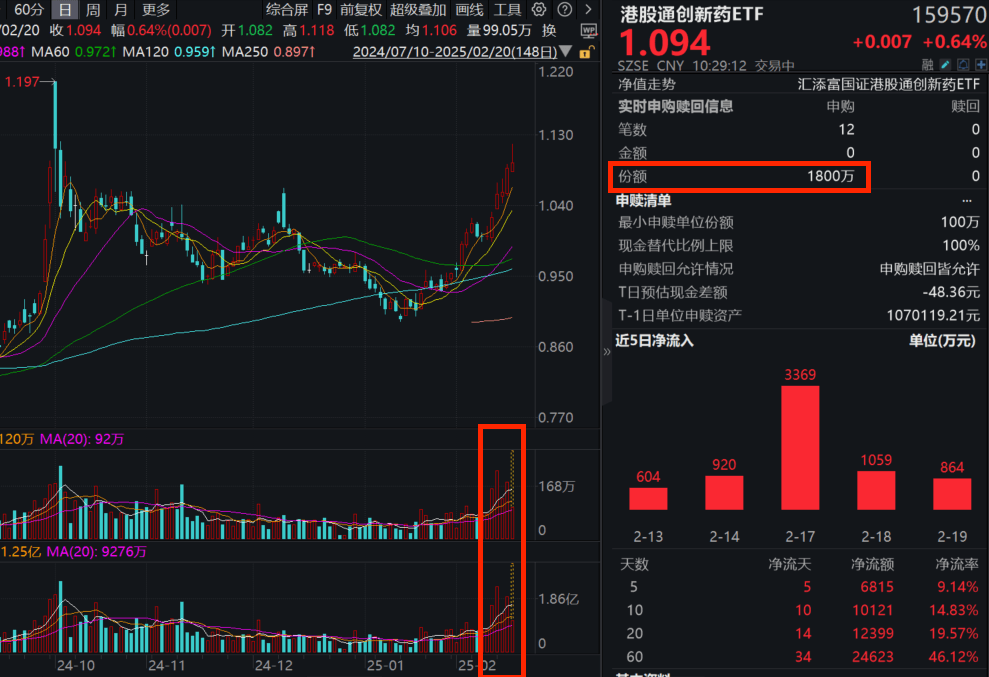Click the pencil edit icon beside 融
Screen dimensions: 989x677
coord(945,63)
